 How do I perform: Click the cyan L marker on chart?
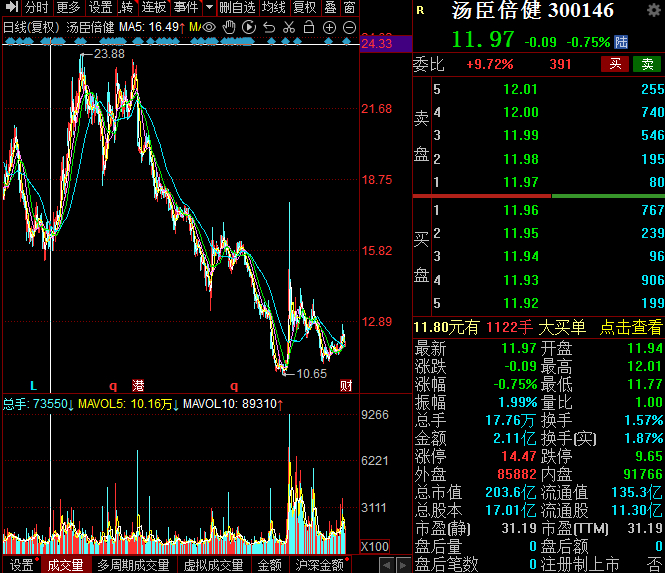tap(34, 386)
